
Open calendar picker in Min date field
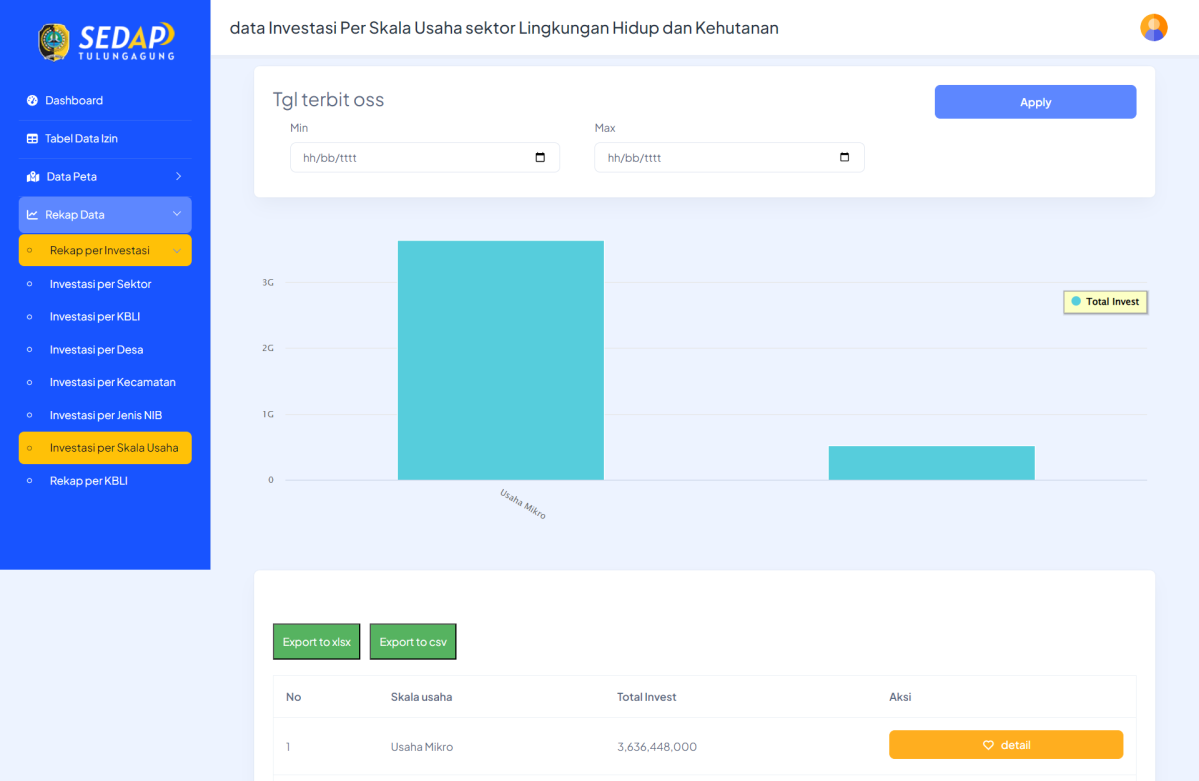(540, 158)
